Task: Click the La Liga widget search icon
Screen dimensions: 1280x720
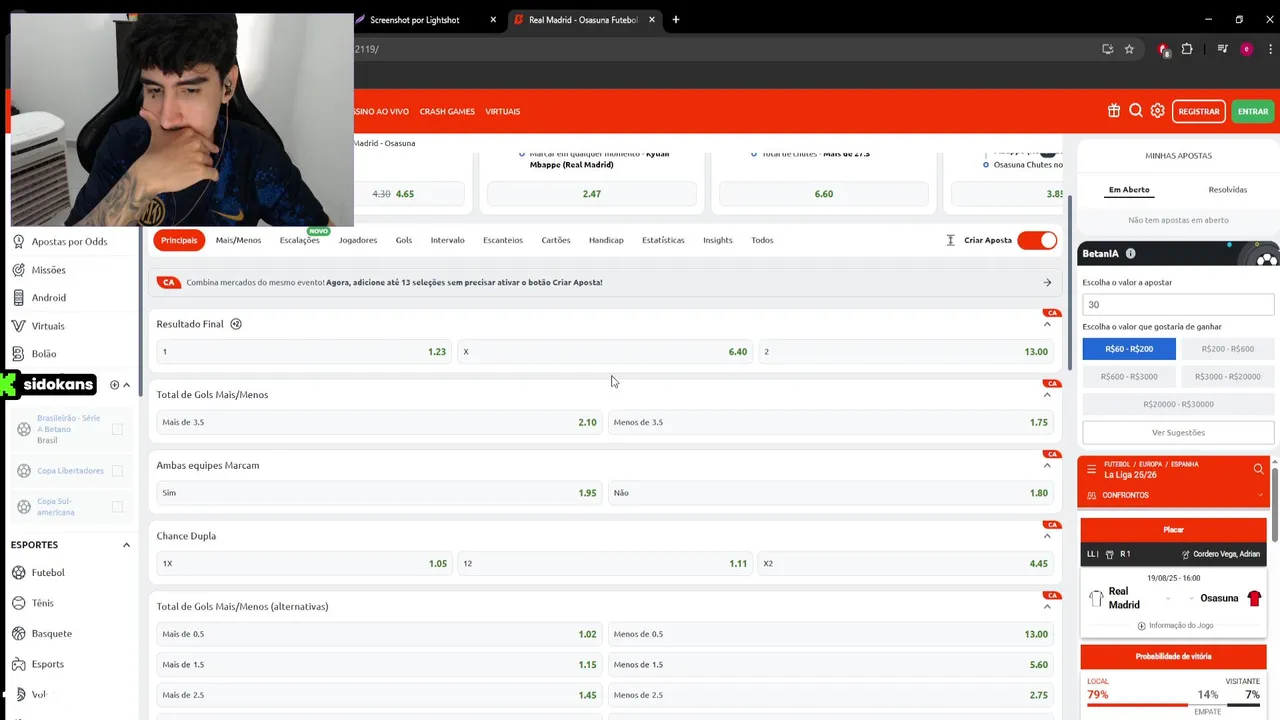Action: 1258,469
